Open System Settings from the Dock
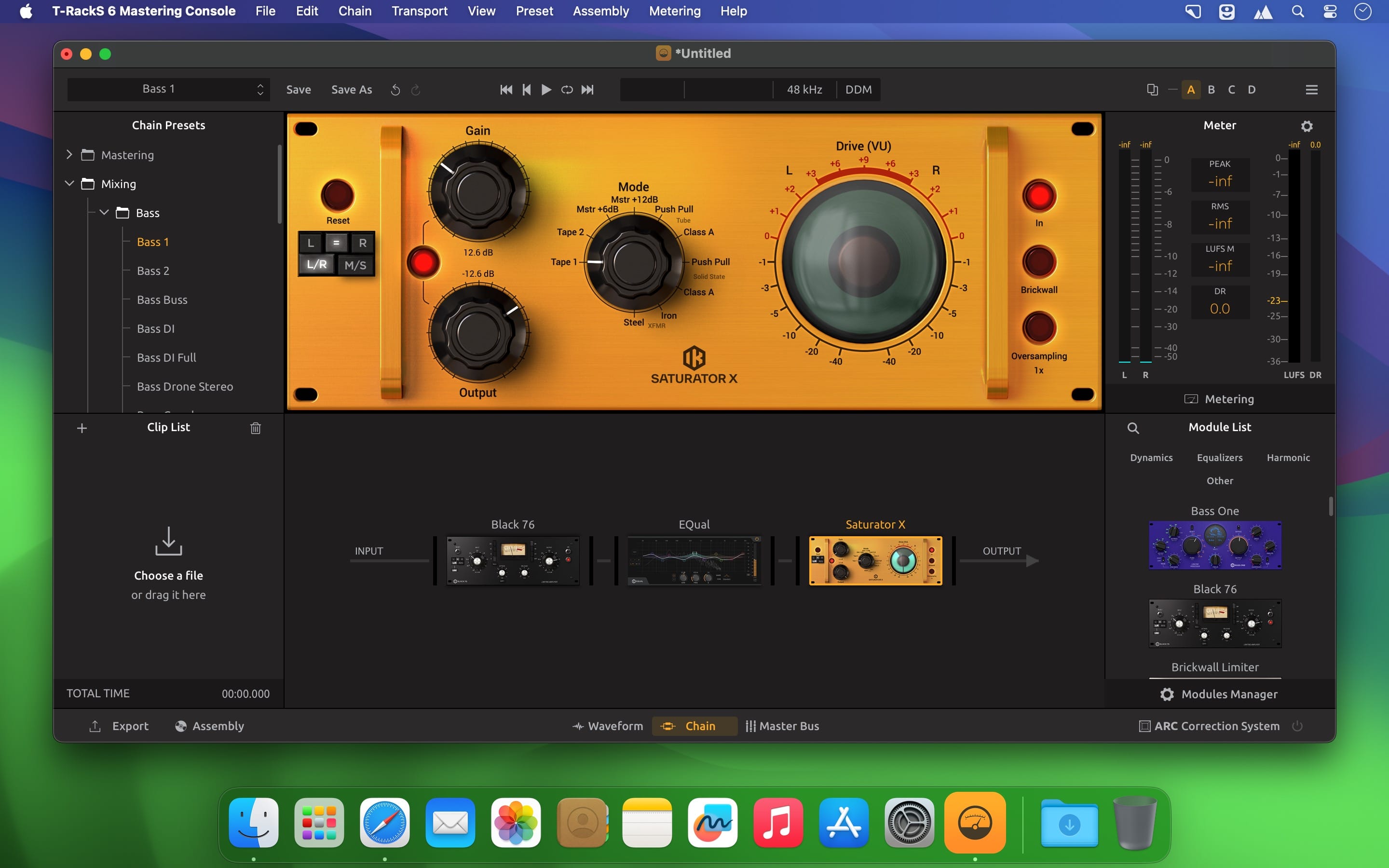The height and width of the screenshot is (868, 1389). point(909,822)
